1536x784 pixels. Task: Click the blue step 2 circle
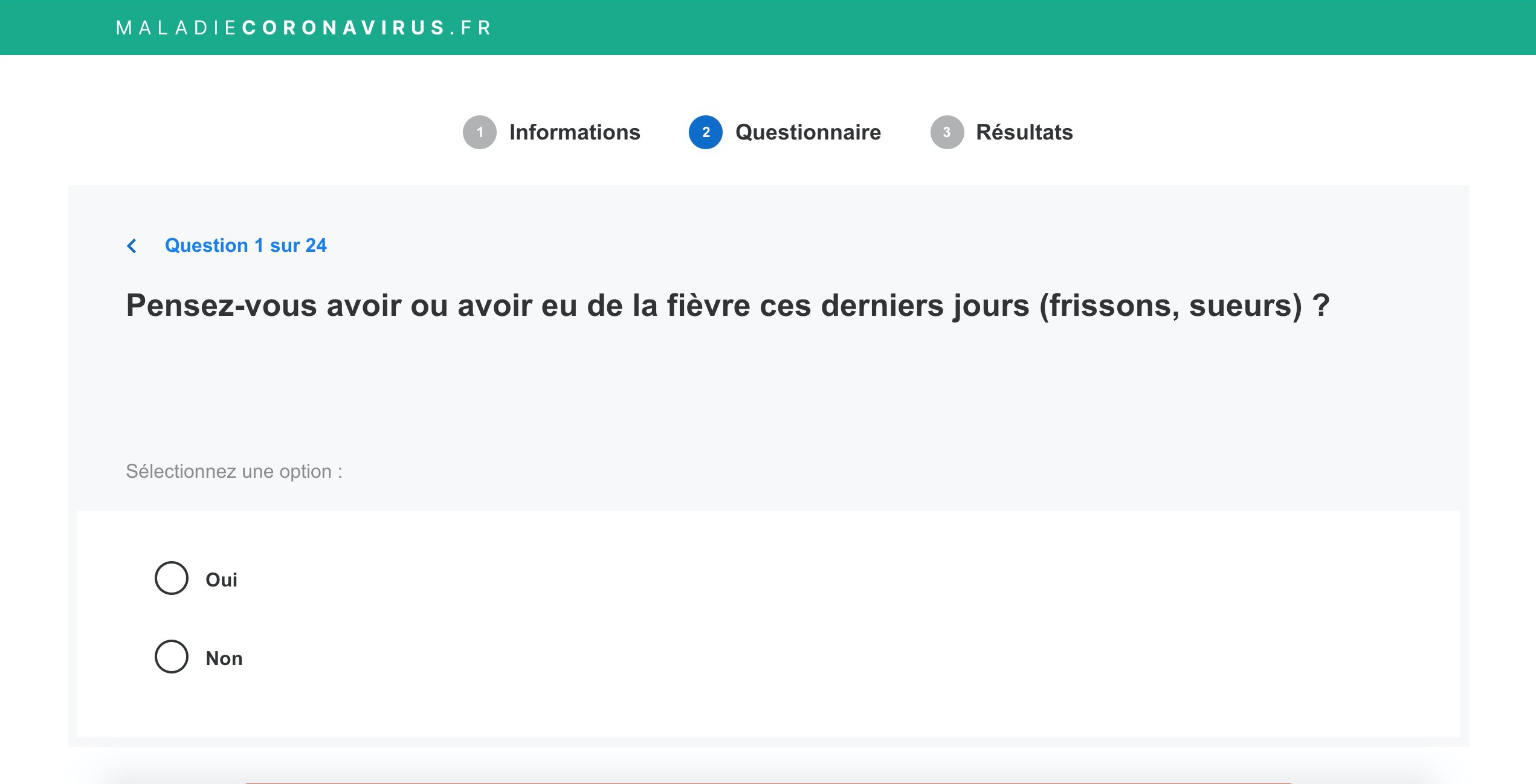(x=705, y=132)
